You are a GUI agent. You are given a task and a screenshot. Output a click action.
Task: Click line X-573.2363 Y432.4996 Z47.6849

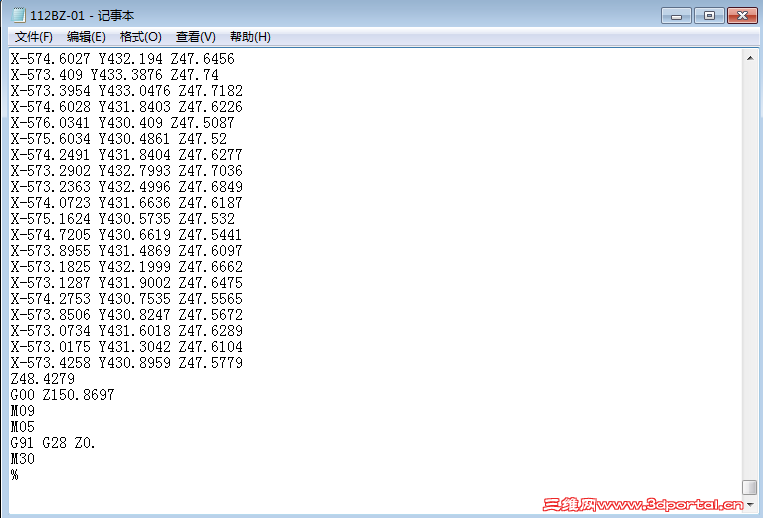[x=127, y=187]
